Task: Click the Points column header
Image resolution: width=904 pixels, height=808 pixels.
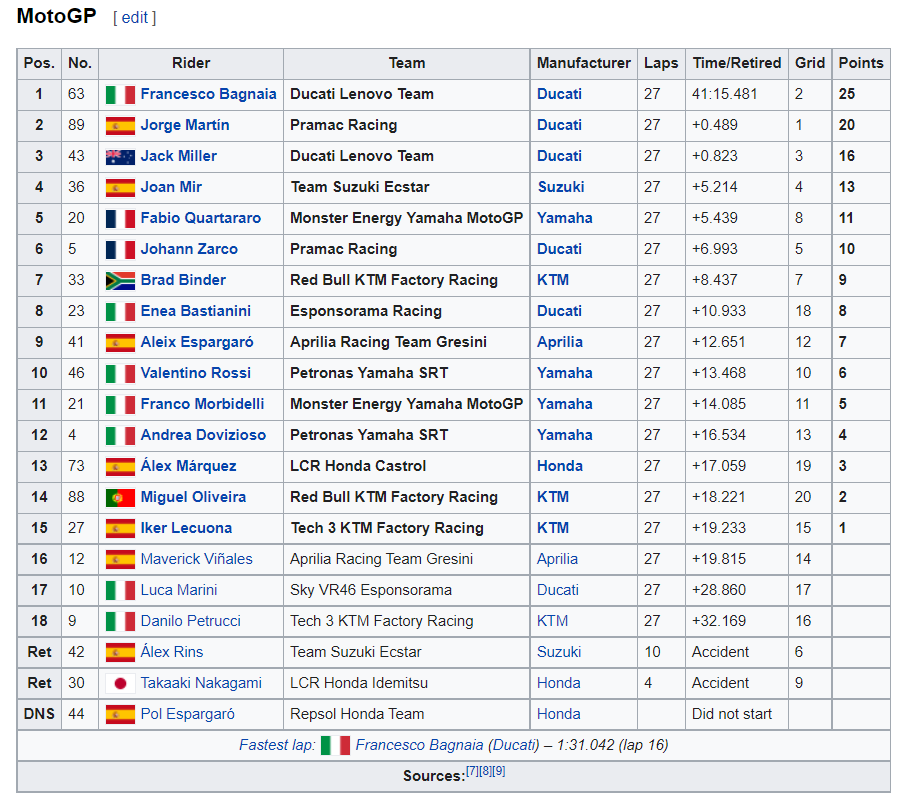Action: (861, 63)
